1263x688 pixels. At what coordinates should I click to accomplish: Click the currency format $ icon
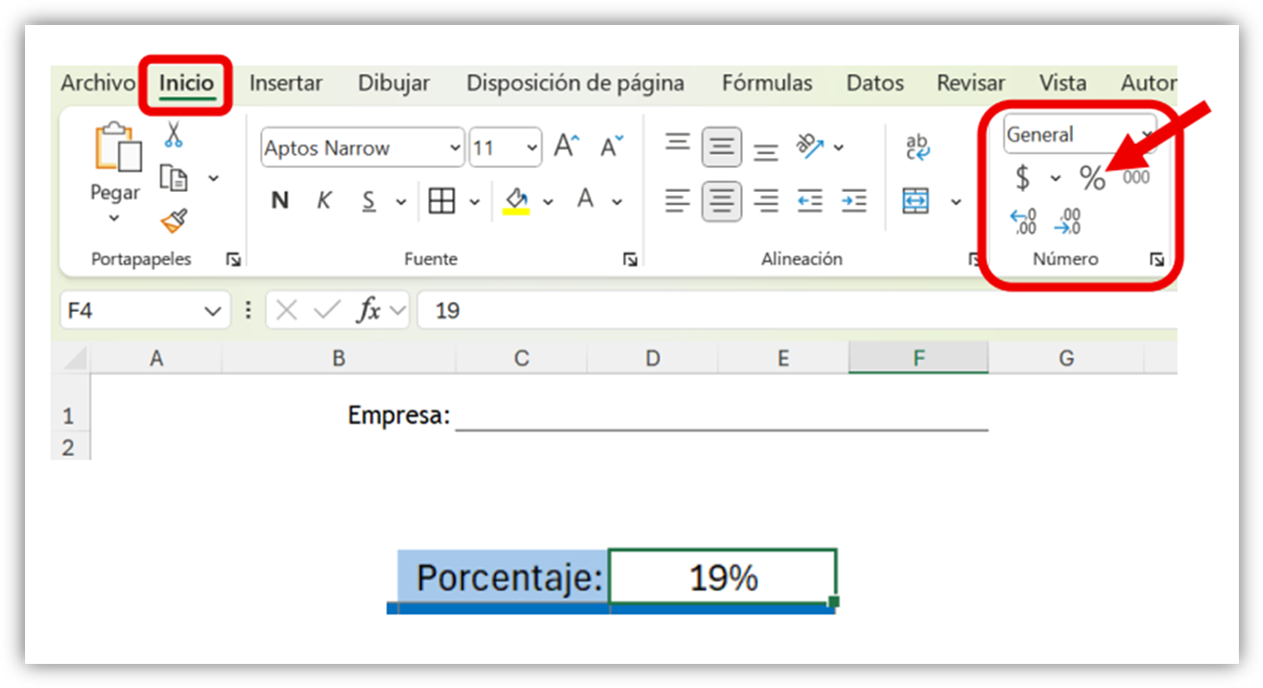click(x=1019, y=177)
